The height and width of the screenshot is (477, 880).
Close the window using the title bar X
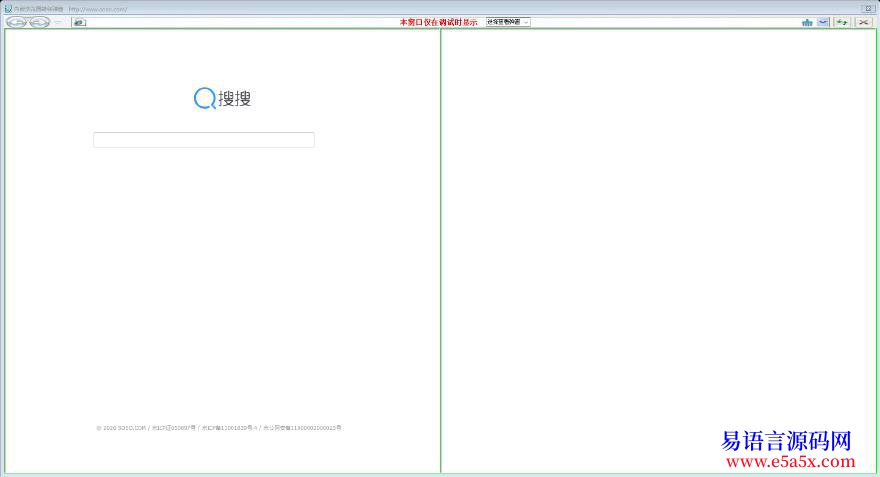pyautogui.click(x=868, y=8)
